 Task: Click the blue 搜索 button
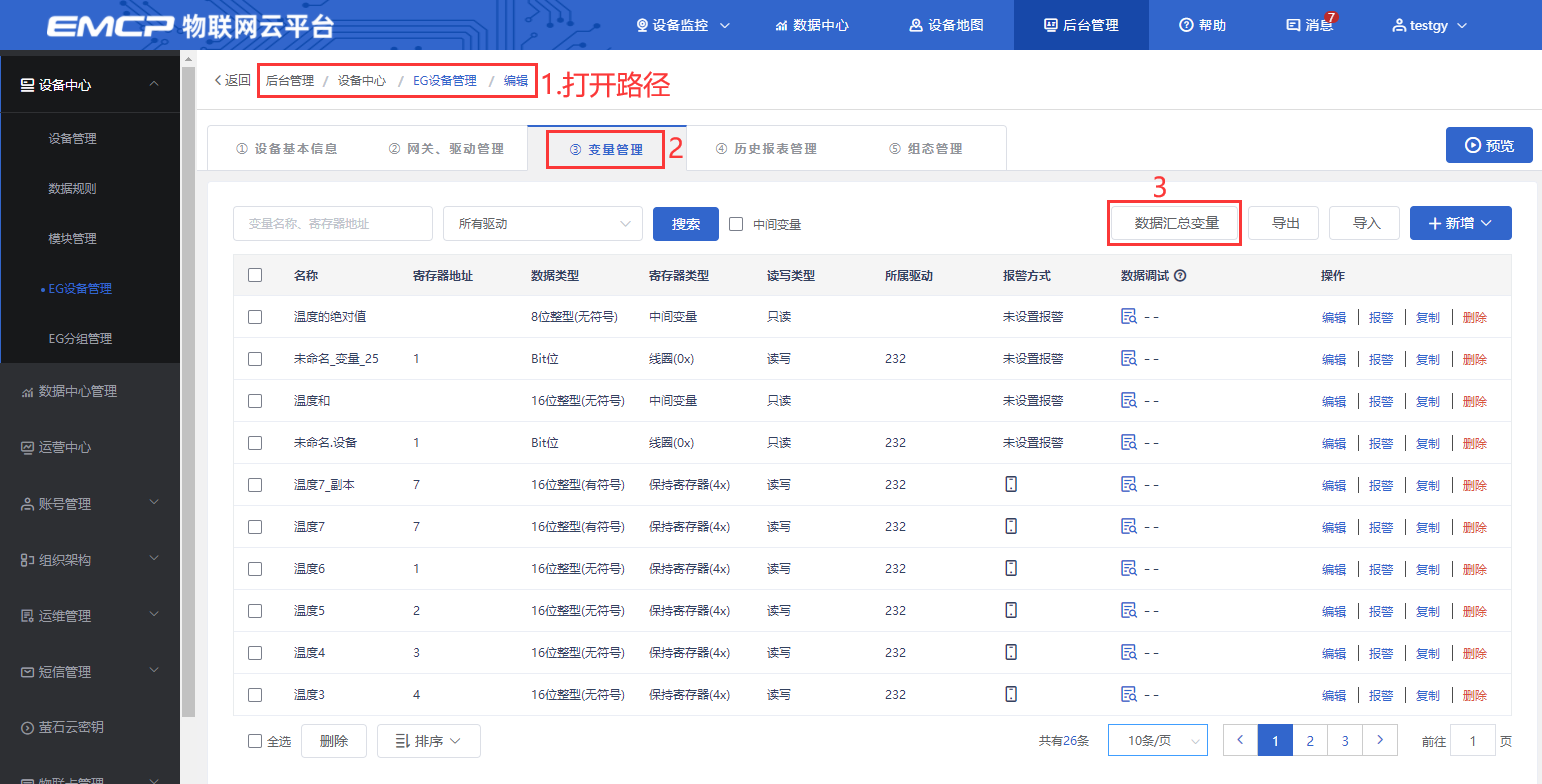686,224
